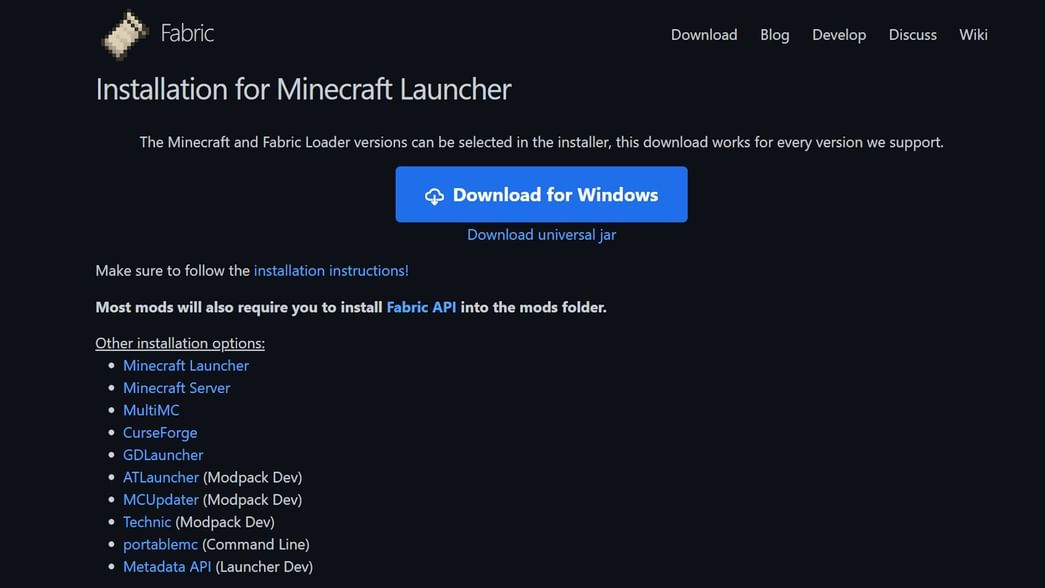The image size is (1045, 588).
Task: Open the portablemc command line option
Action: pos(159,544)
